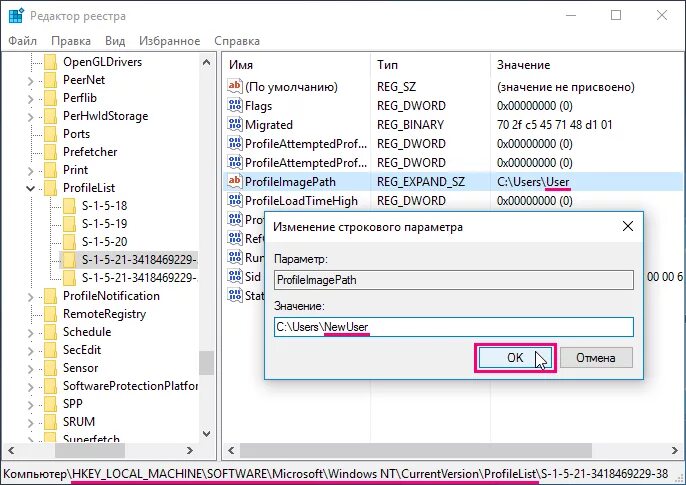This screenshot has height=485, width=686.
Task: Click the C:\Users\User value cell
Action: point(533,181)
